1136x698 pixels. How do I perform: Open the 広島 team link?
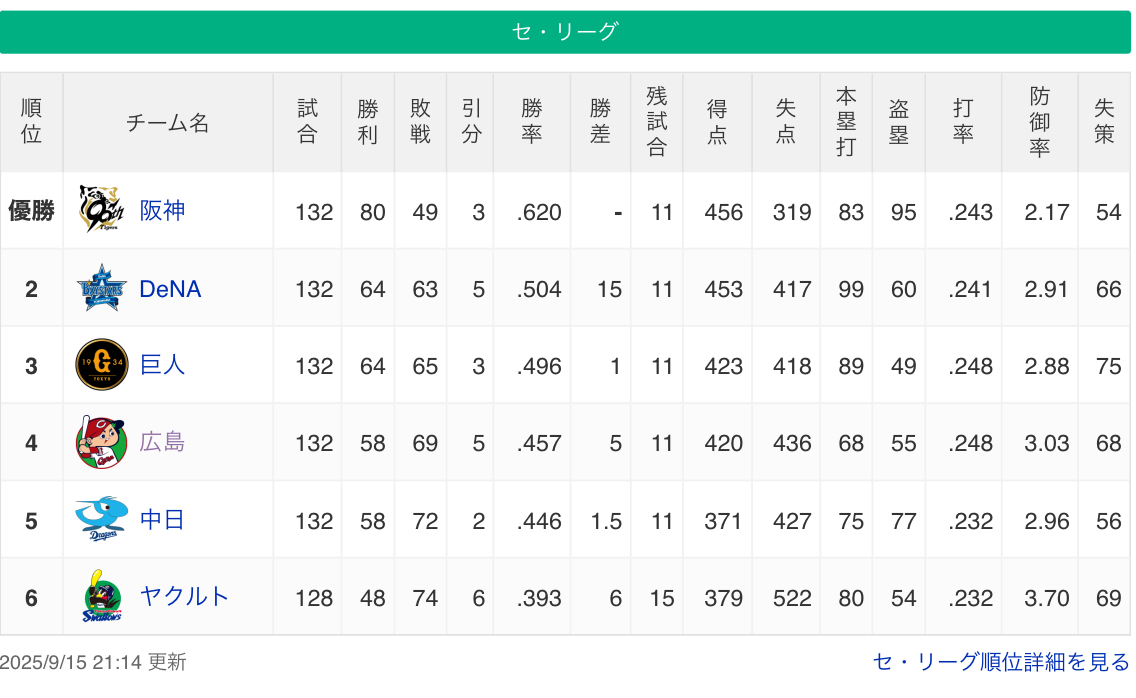point(162,442)
